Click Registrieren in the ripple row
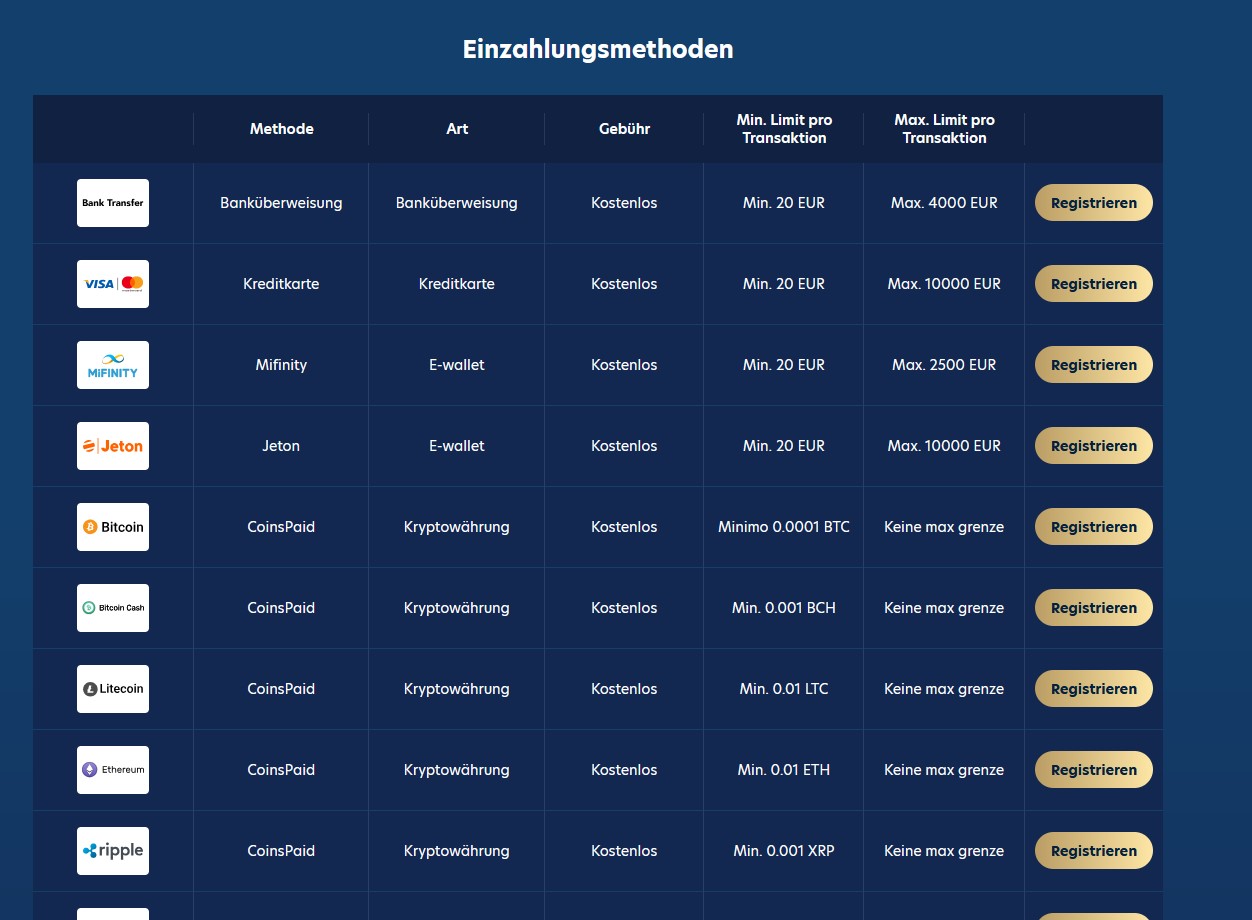This screenshot has width=1252, height=920. pyautogui.click(x=1094, y=851)
